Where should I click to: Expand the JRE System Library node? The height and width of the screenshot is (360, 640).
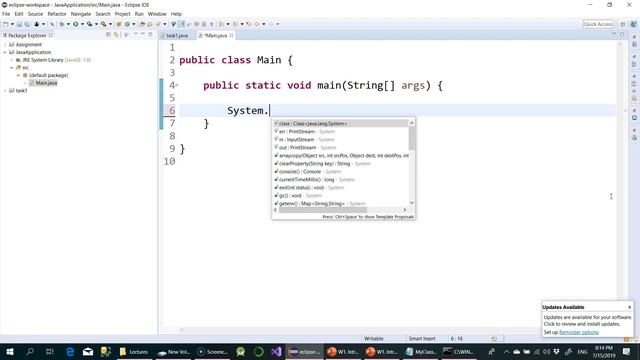point(11,60)
